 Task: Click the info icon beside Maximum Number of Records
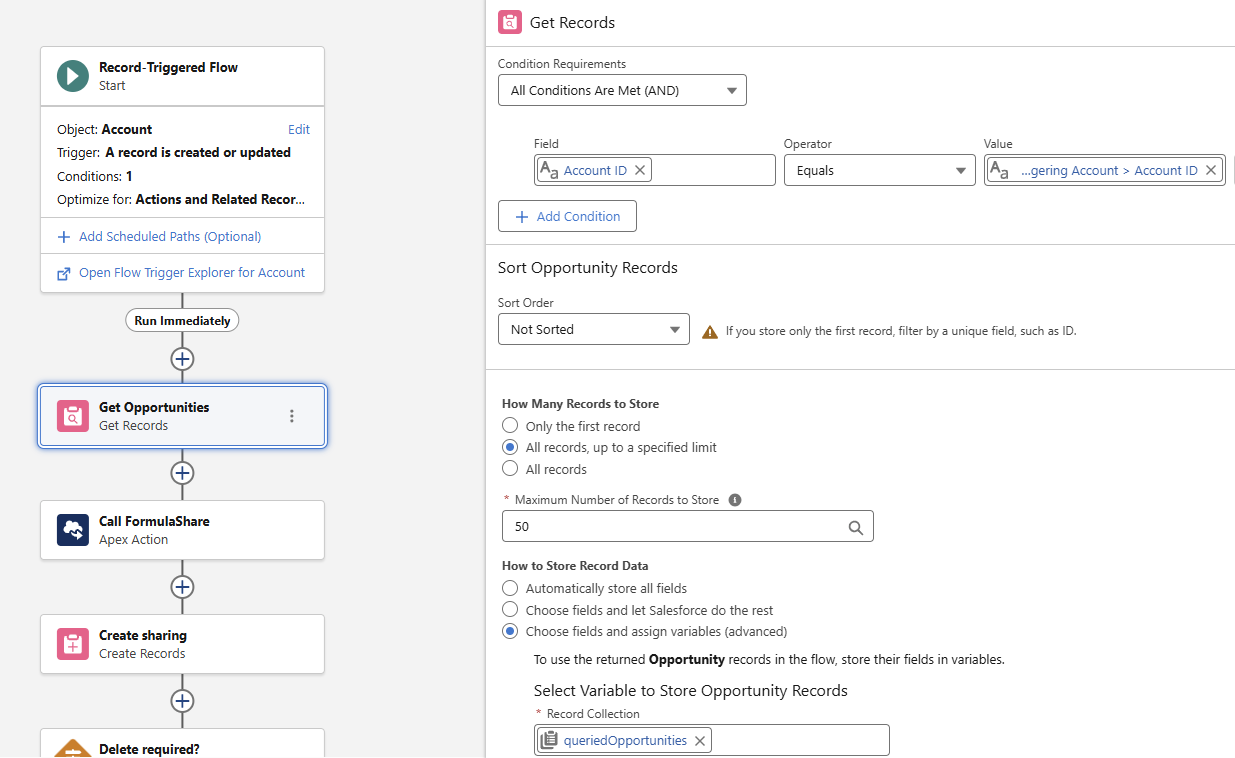(735, 499)
